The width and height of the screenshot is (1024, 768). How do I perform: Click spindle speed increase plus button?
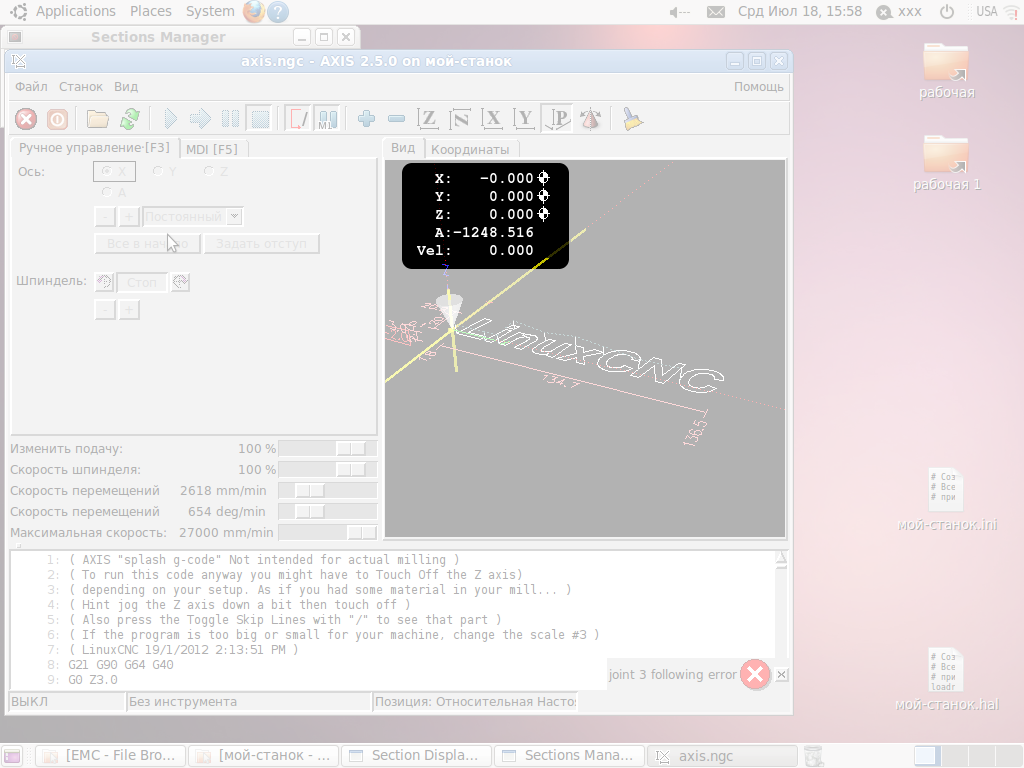[129, 310]
